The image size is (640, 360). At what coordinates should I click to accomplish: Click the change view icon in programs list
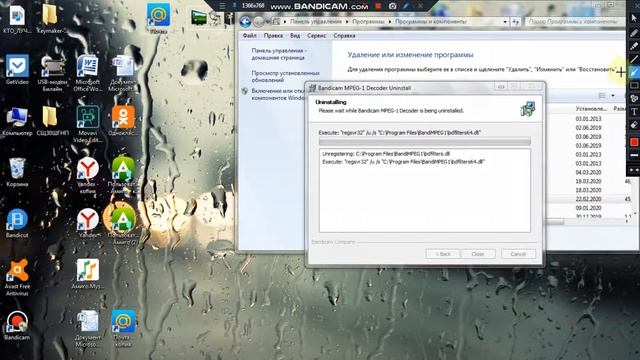coord(602,96)
